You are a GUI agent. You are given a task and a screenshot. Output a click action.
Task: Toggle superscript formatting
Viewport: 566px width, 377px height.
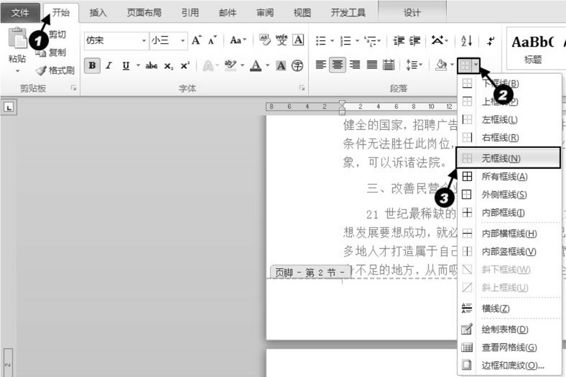click(x=185, y=66)
